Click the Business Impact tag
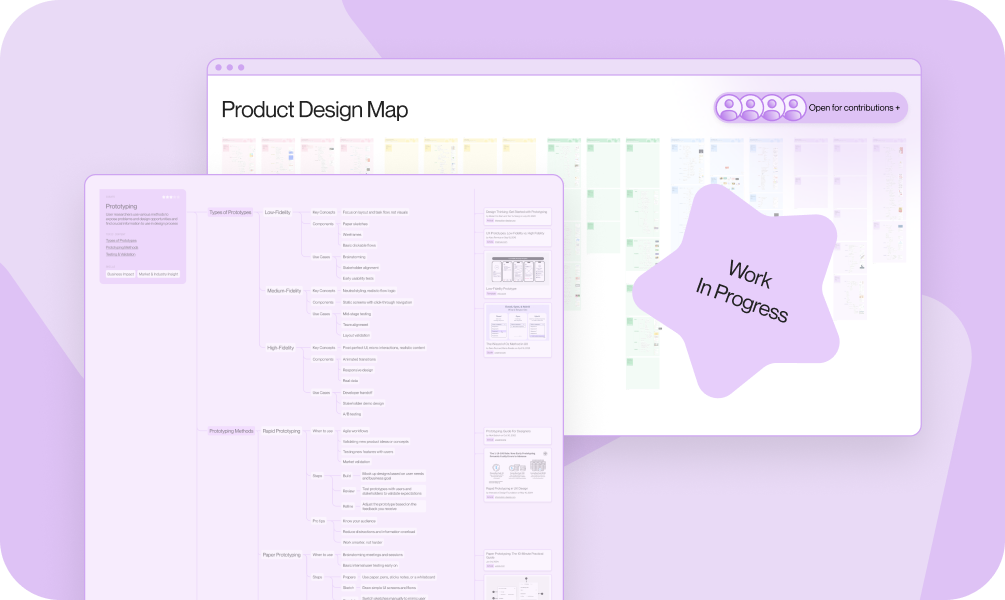1005x600 pixels. (x=120, y=274)
